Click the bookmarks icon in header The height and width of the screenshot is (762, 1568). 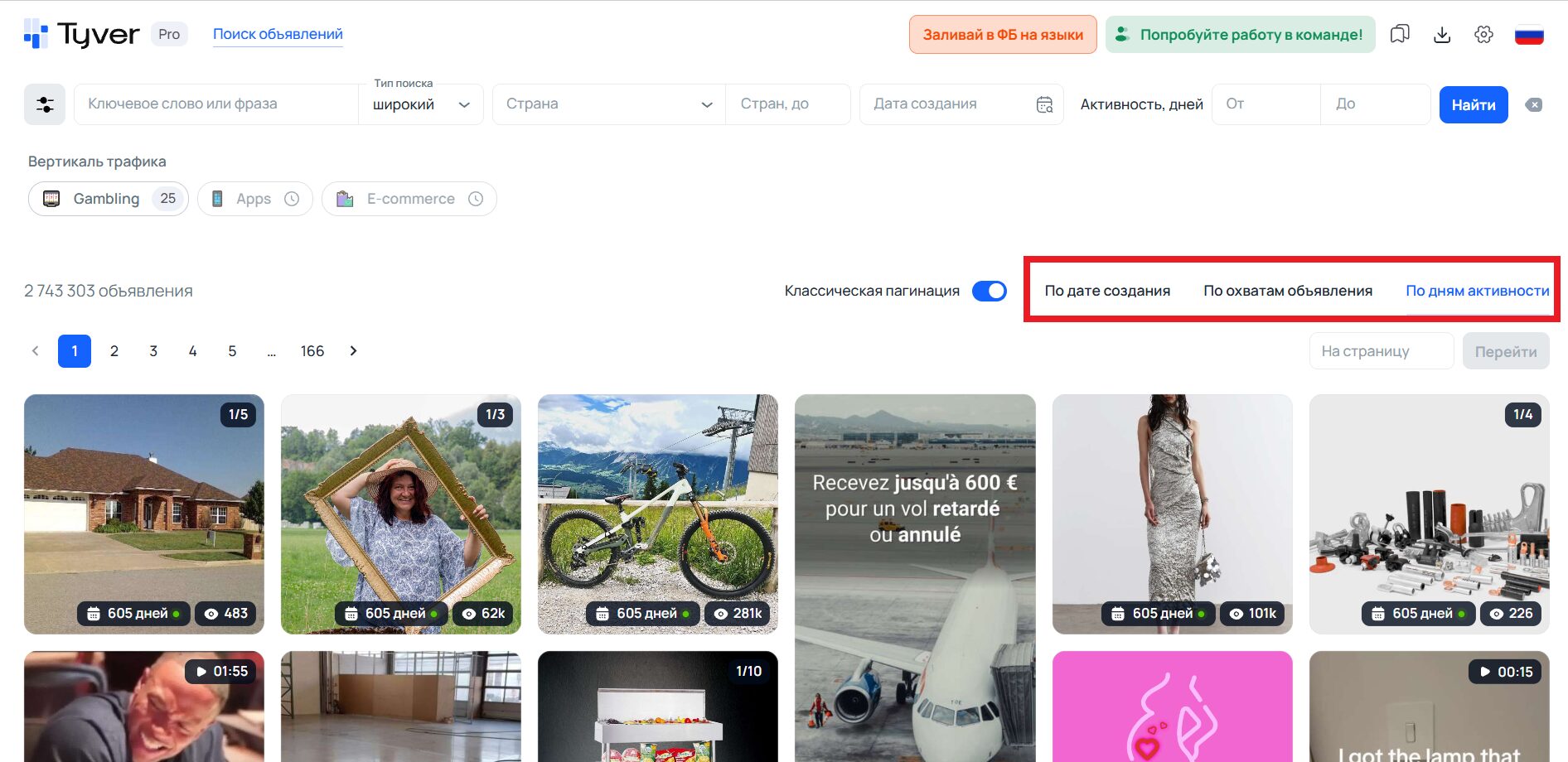tap(1400, 34)
